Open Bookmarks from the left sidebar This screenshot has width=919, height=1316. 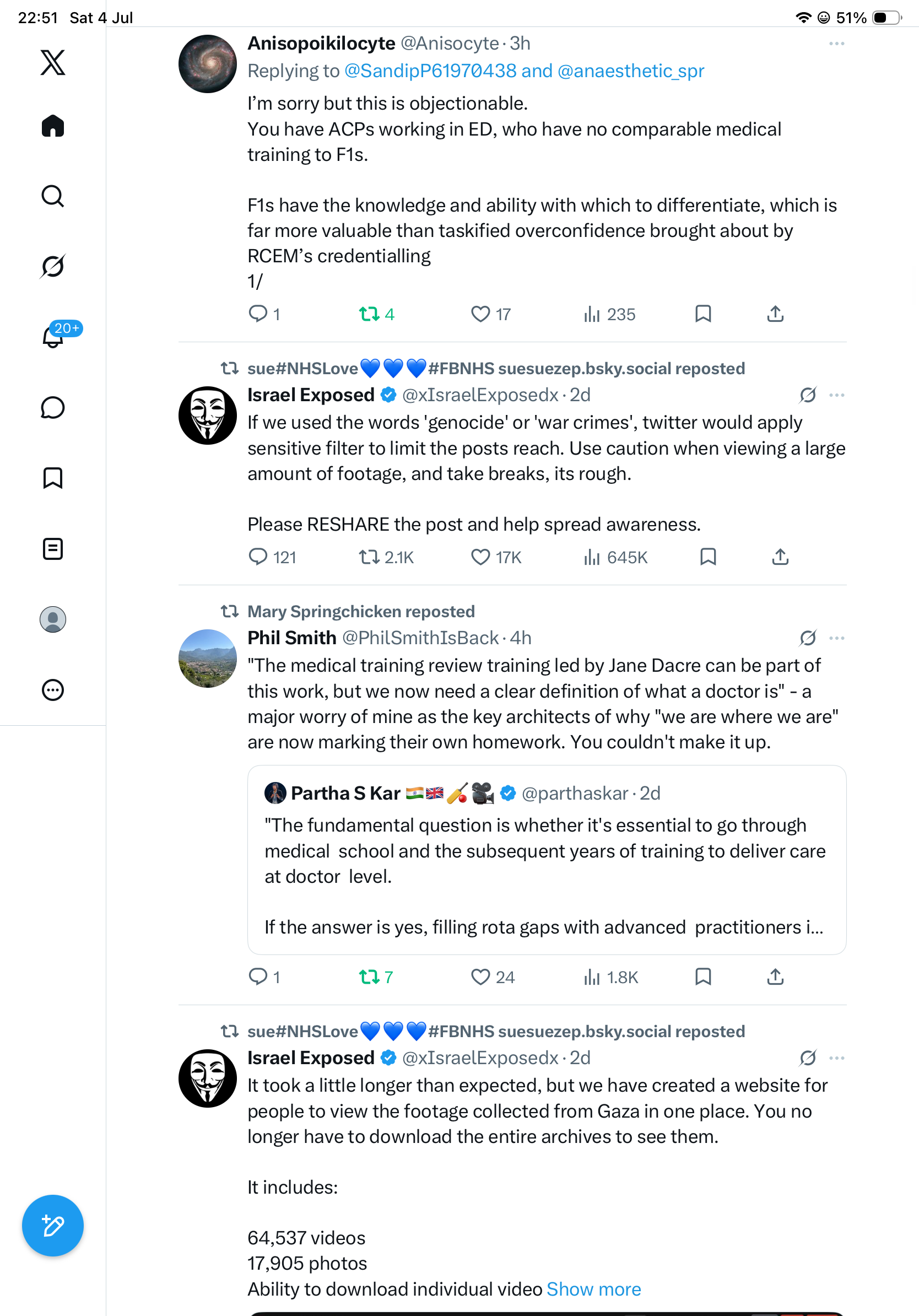tap(53, 477)
